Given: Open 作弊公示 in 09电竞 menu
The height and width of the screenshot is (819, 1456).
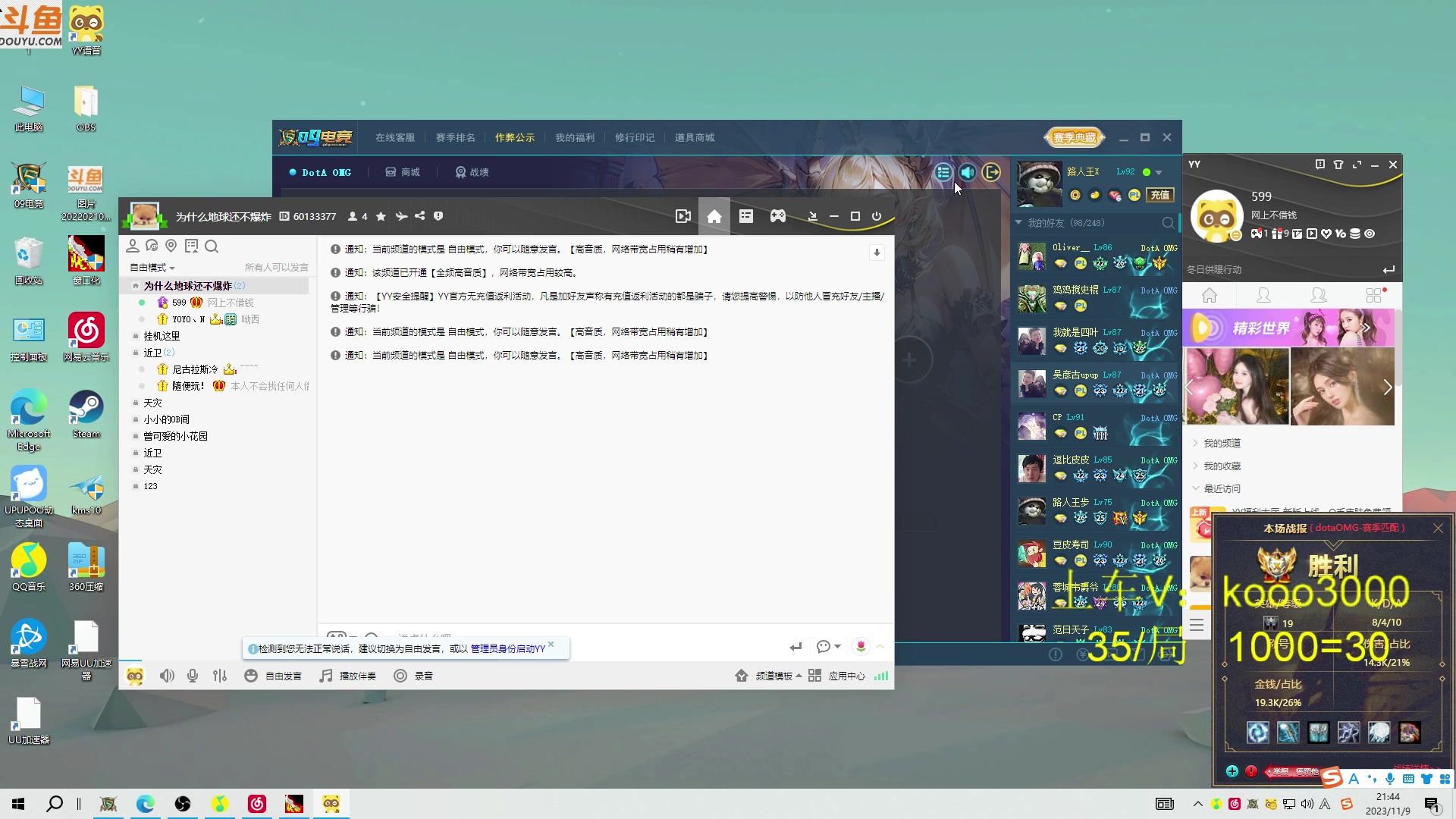Looking at the screenshot, I should [x=515, y=138].
